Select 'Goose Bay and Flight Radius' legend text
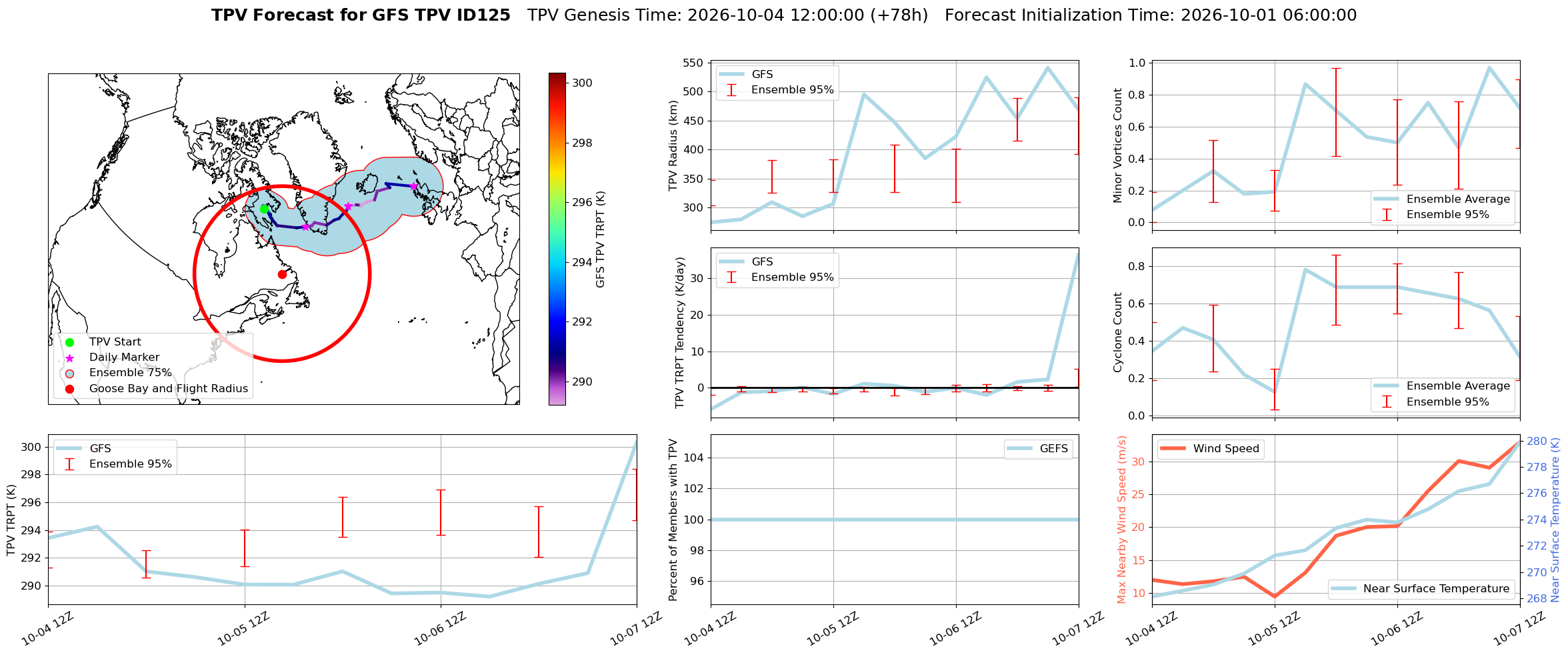 click(x=169, y=388)
